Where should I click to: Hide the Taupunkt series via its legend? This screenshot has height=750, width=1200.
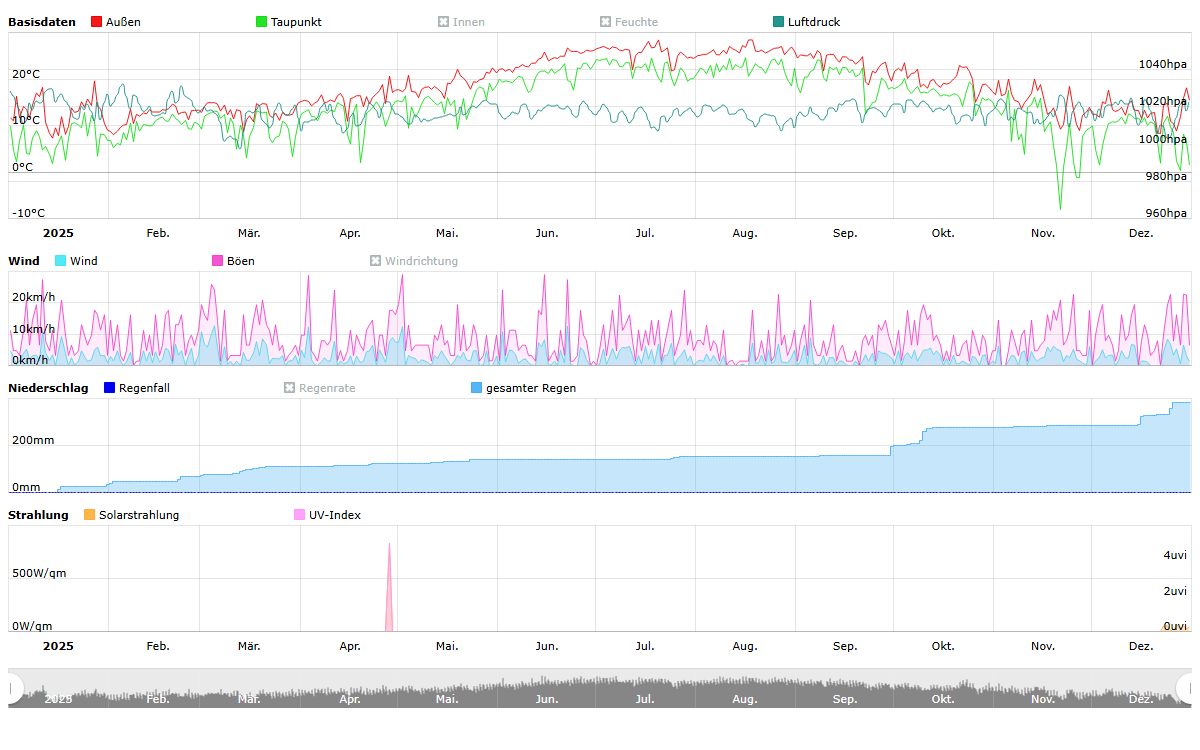point(262,22)
